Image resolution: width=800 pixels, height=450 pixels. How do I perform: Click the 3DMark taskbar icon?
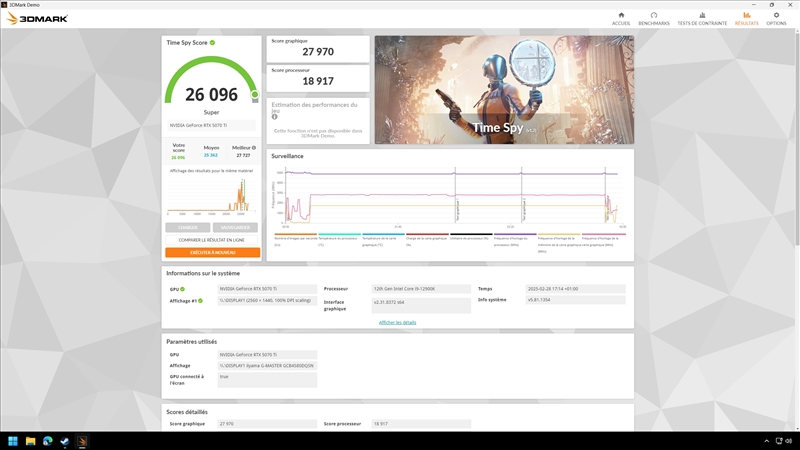click(x=82, y=441)
